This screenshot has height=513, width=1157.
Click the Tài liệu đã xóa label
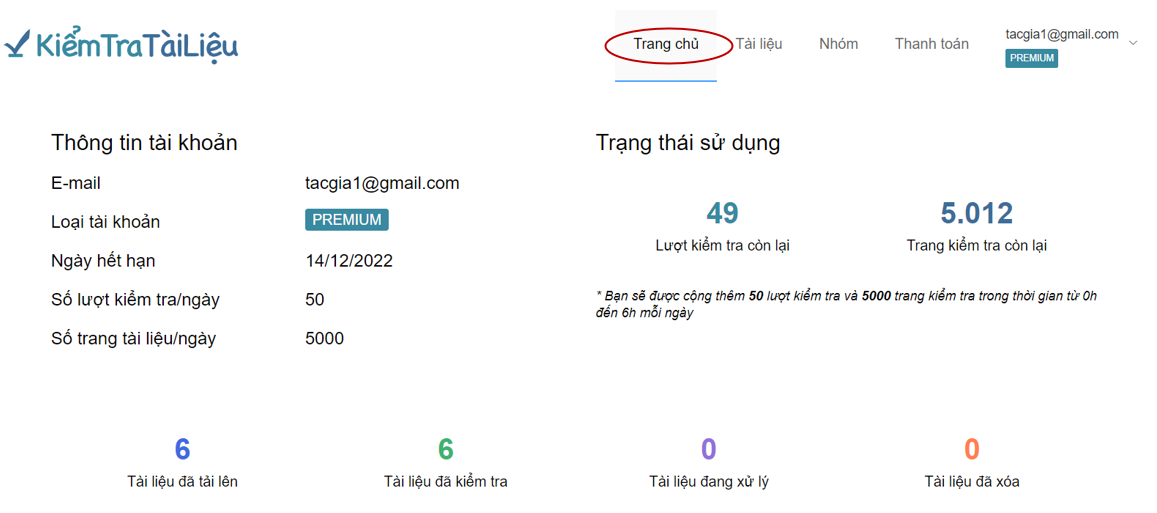[972, 482]
